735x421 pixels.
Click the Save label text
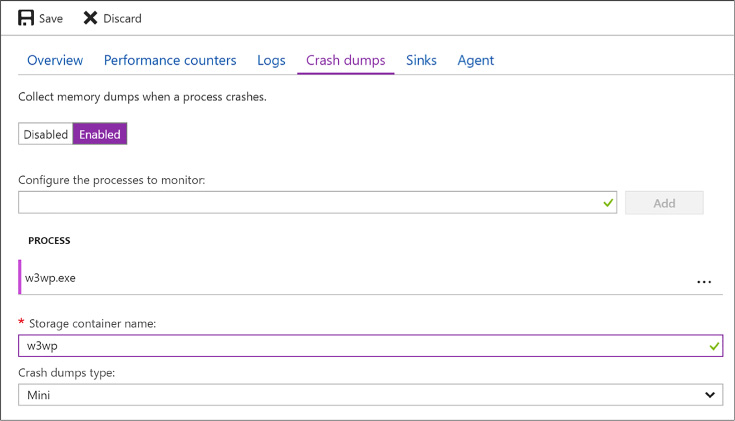tap(51, 19)
